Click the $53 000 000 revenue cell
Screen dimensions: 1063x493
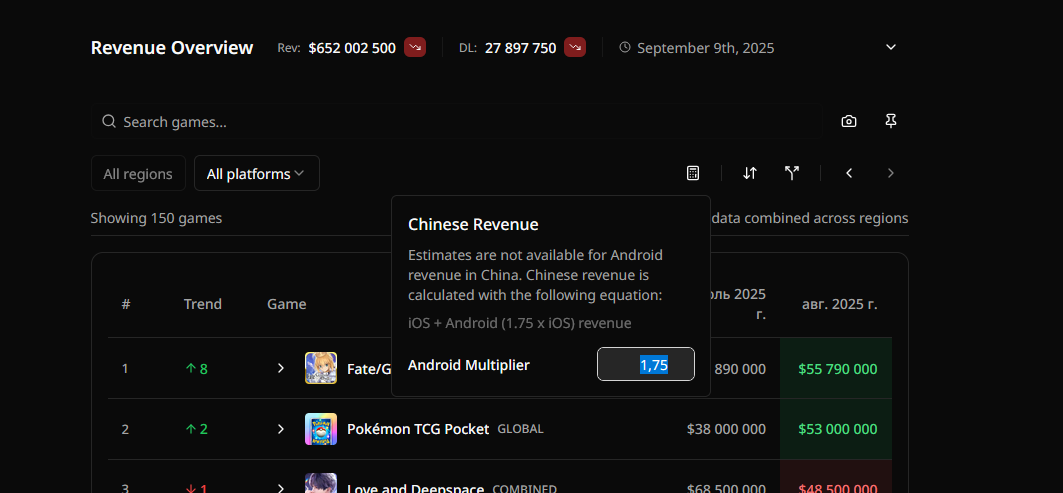click(x=837, y=429)
